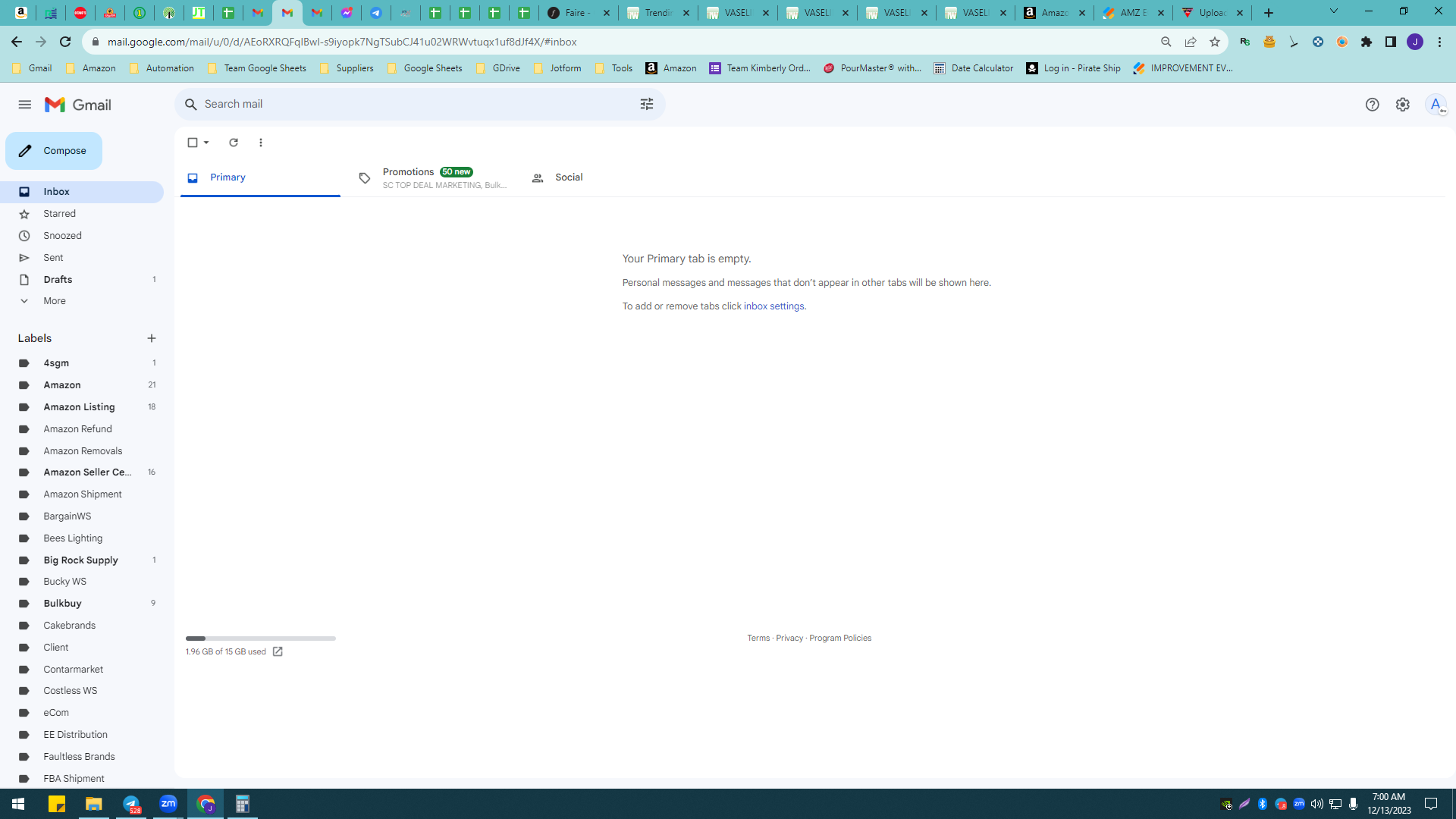Screen dimensions: 1456x819
Task: Open the search filter options icon
Action: point(647,105)
